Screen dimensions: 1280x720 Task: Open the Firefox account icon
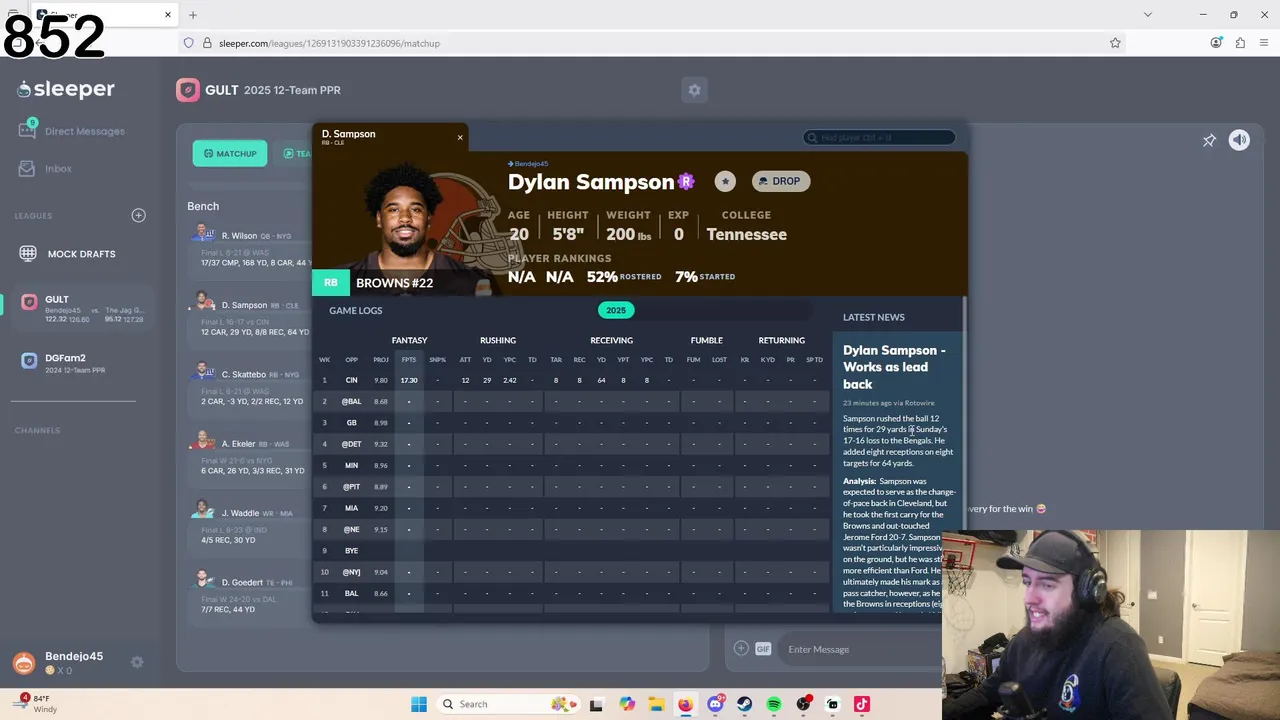click(x=1216, y=43)
